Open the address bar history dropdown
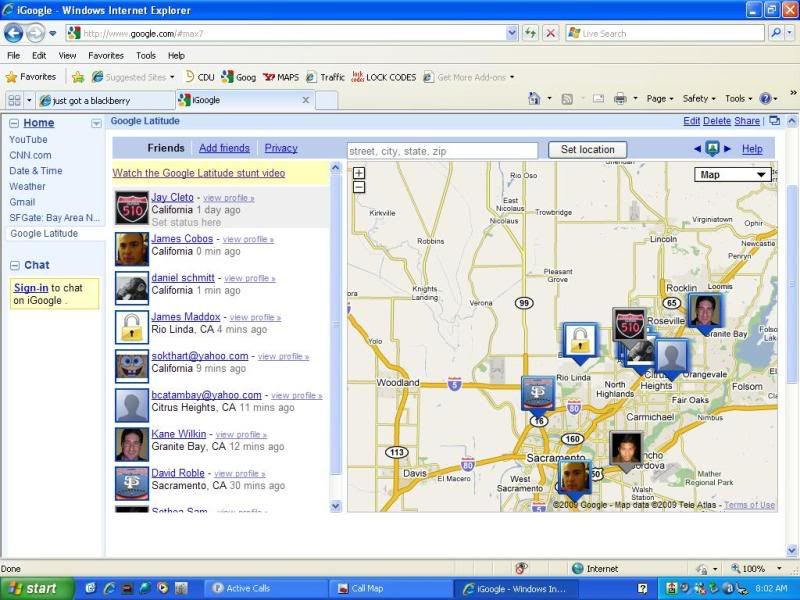 (x=512, y=34)
